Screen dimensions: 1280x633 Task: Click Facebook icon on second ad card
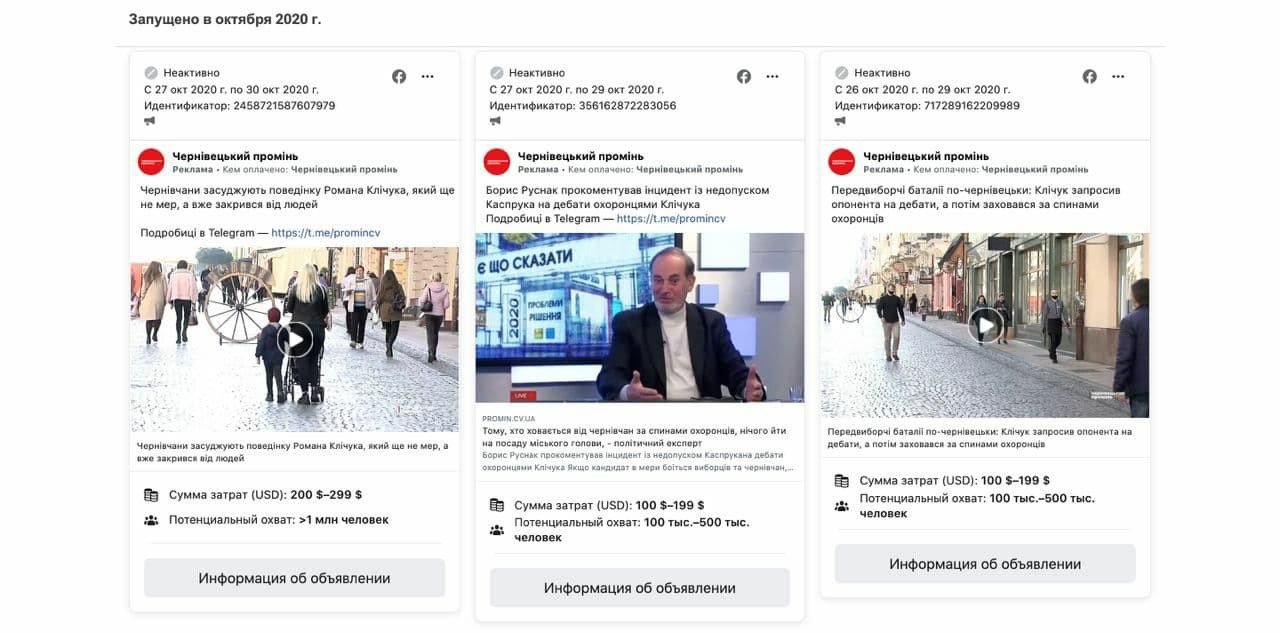tap(744, 76)
